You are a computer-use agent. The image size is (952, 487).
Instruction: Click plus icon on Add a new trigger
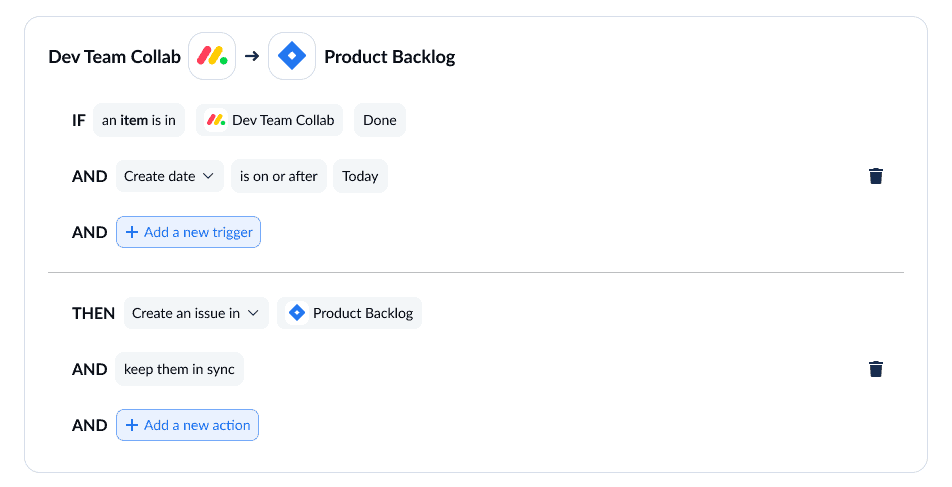point(132,232)
